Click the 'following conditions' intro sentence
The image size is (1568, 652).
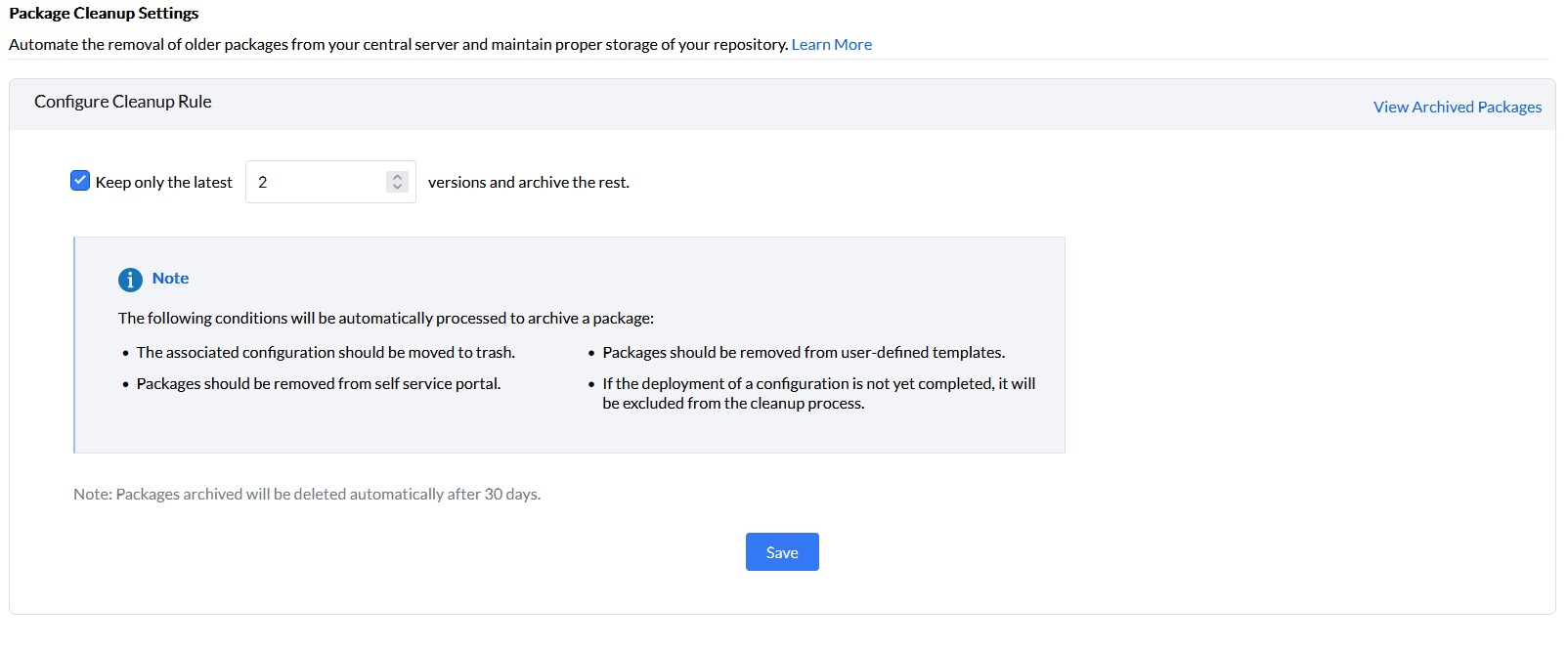386,319
